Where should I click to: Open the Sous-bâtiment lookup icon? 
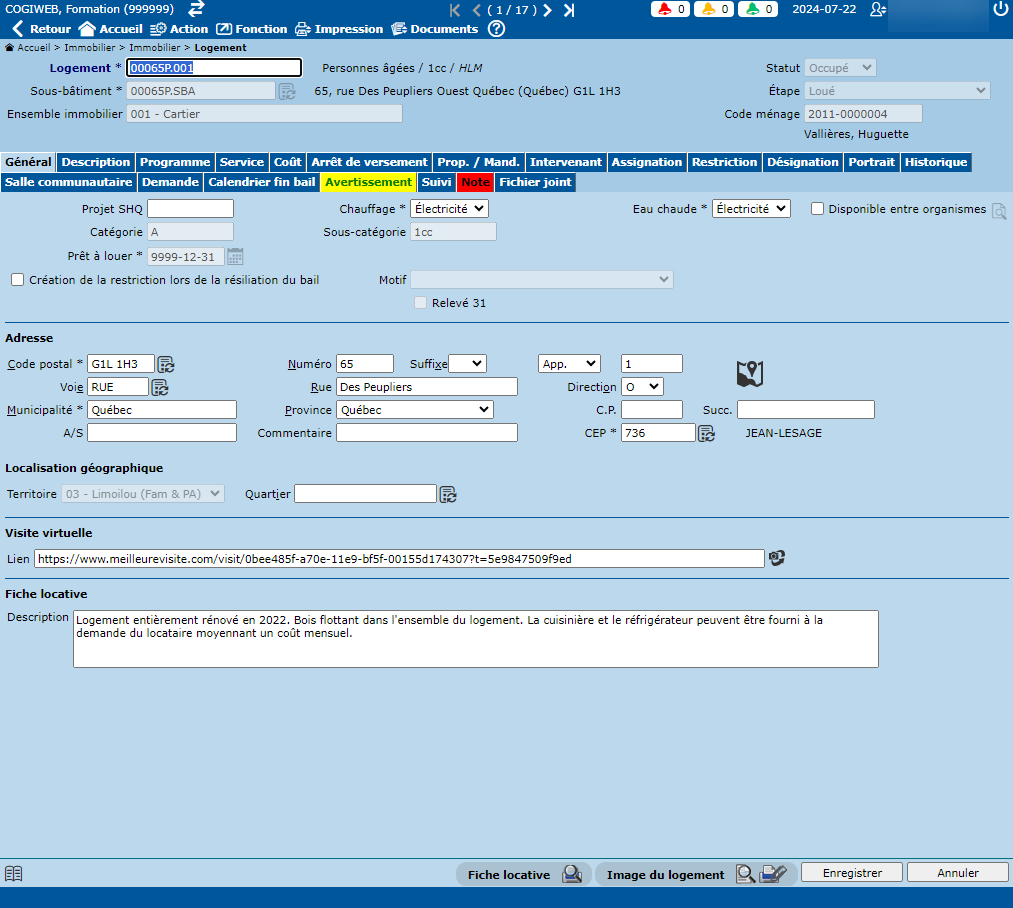(x=287, y=91)
